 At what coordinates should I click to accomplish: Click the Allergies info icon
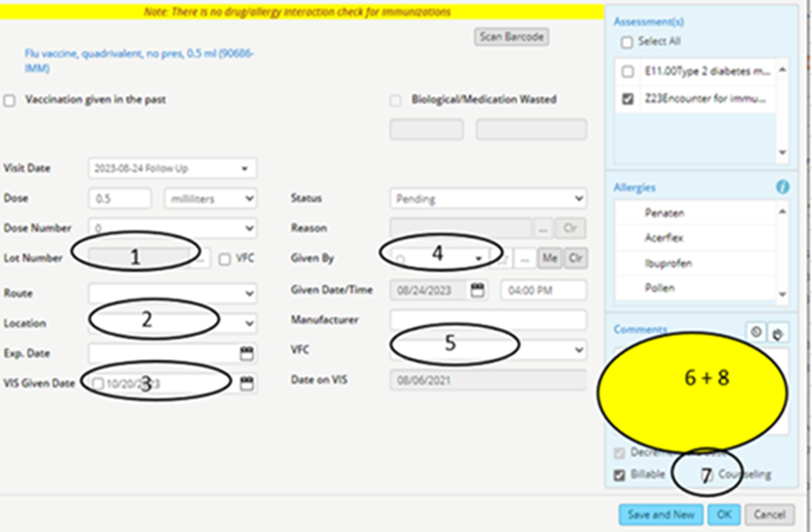click(x=782, y=187)
